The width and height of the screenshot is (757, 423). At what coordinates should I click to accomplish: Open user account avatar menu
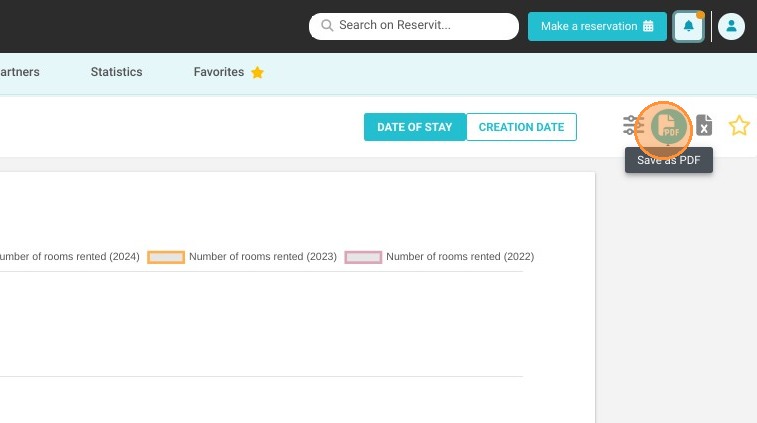731,26
